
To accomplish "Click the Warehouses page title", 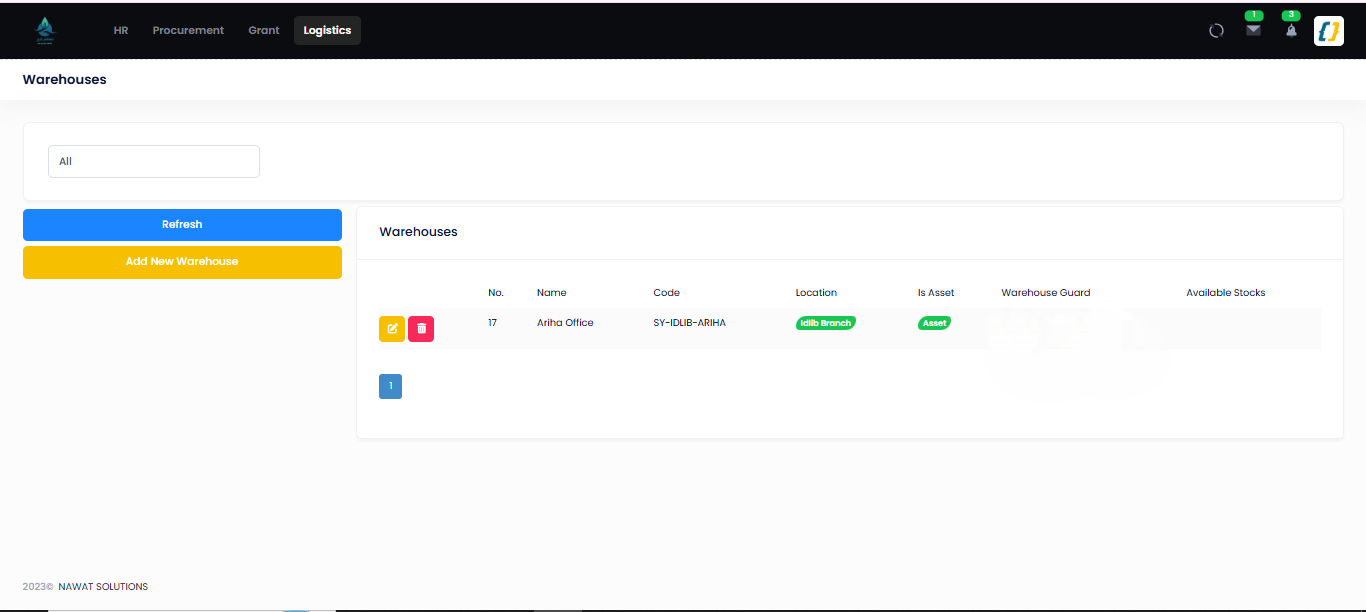I will (65, 79).
